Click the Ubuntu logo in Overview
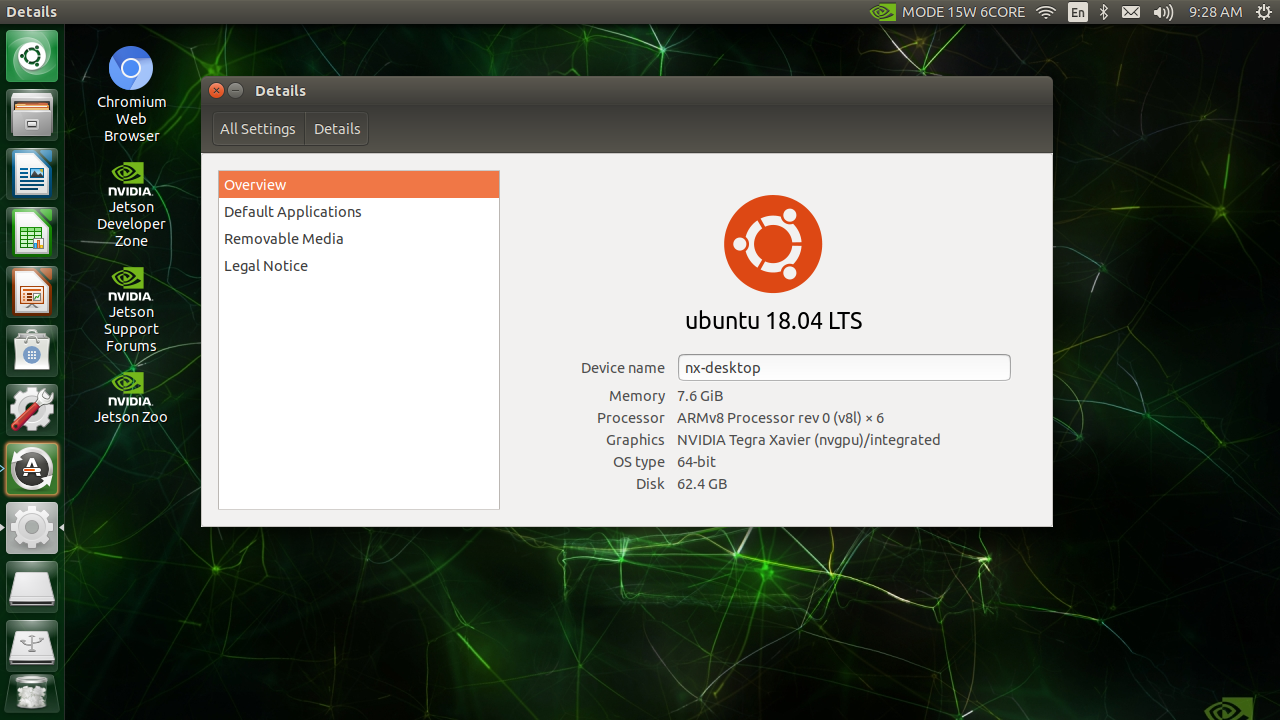The height and width of the screenshot is (720, 1280). pyautogui.click(x=773, y=244)
